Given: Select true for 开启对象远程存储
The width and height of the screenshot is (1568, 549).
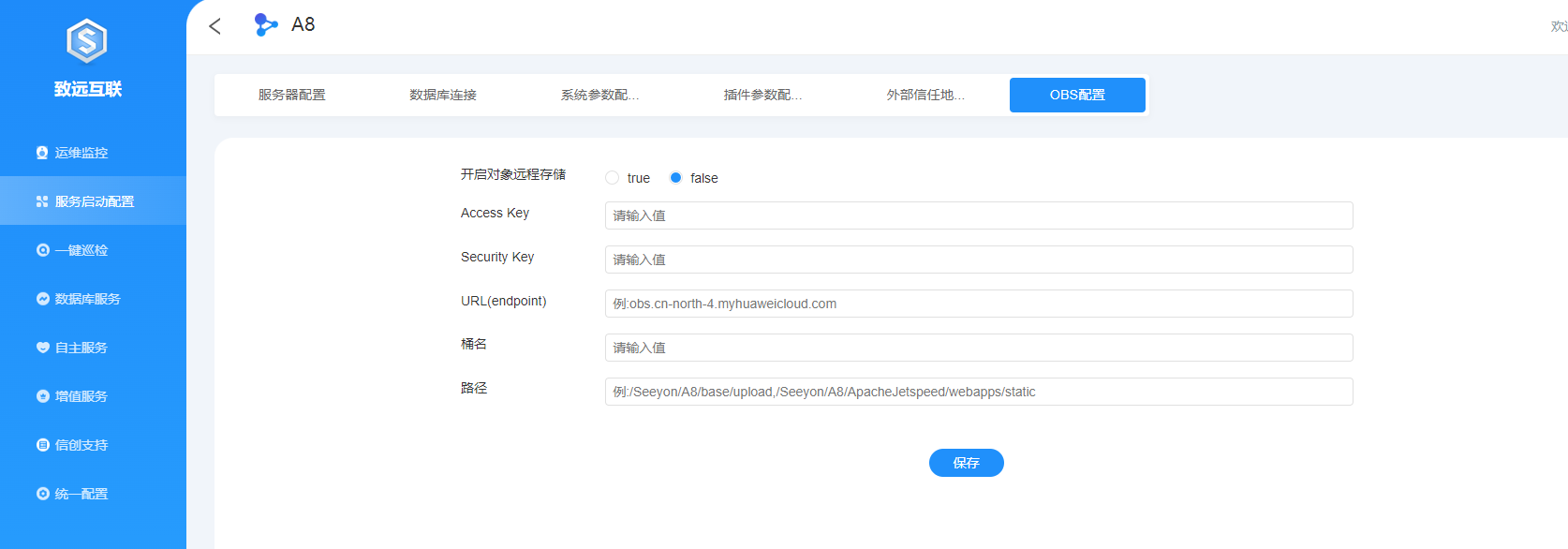Looking at the screenshot, I should [x=612, y=178].
